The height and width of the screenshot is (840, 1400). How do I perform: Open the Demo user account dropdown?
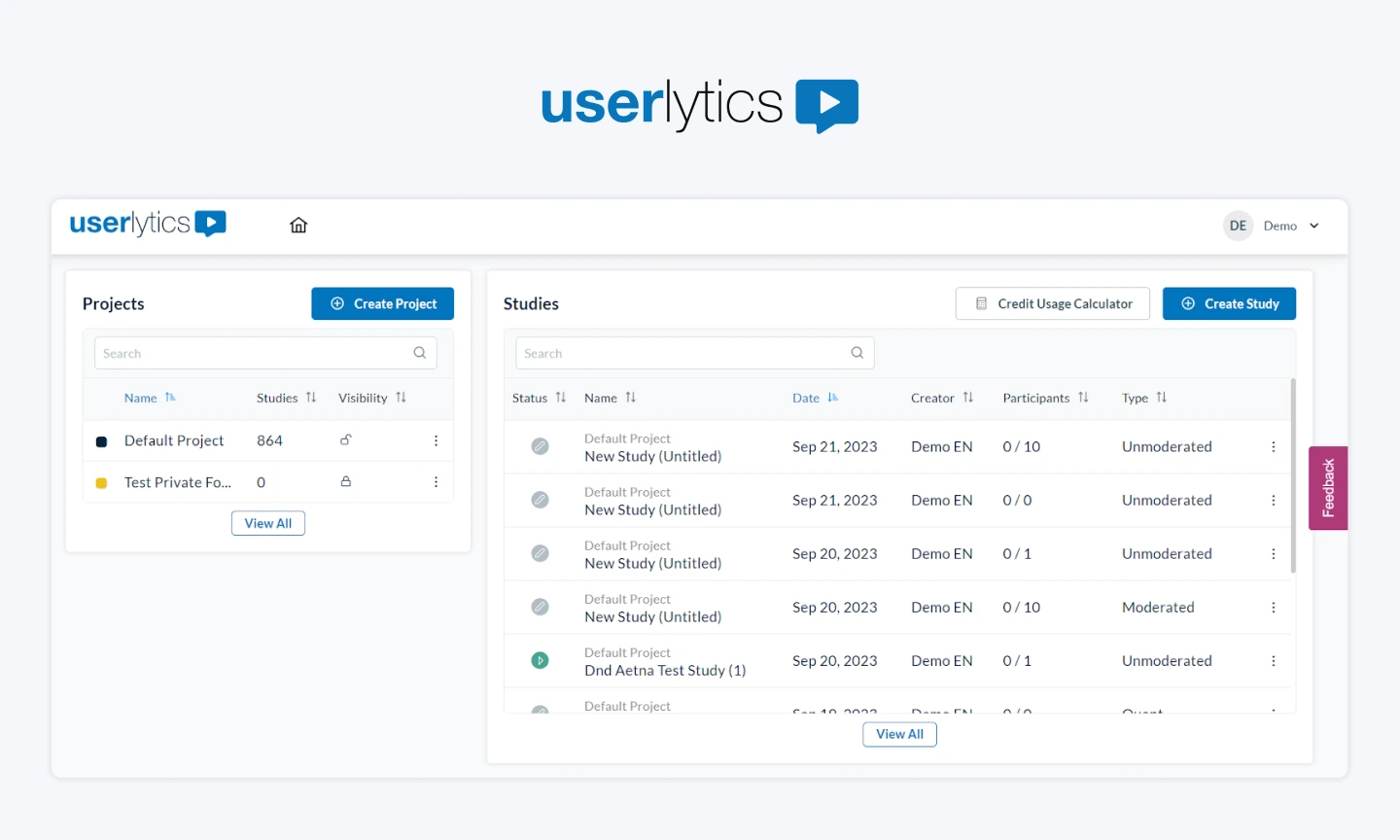click(x=1292, y=226)
